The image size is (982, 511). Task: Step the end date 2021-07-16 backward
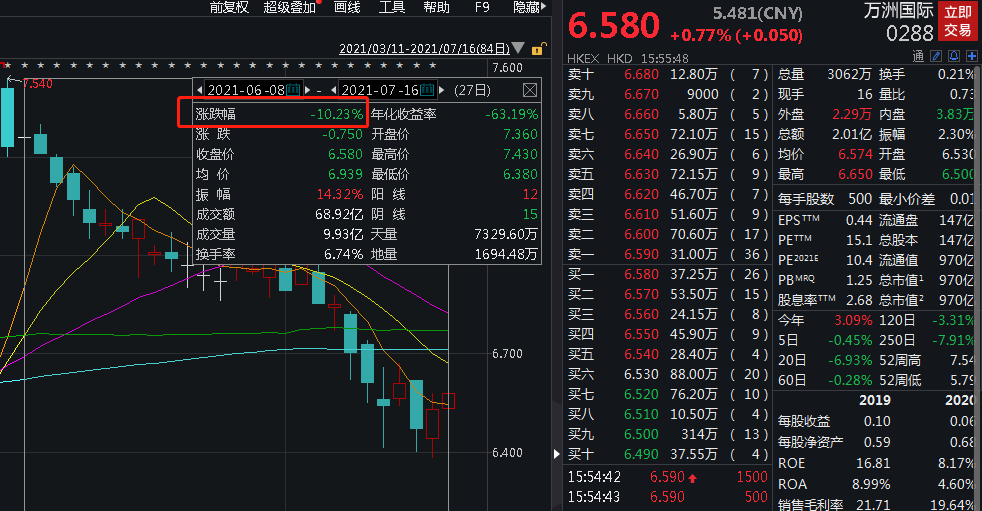coord(334,90)
